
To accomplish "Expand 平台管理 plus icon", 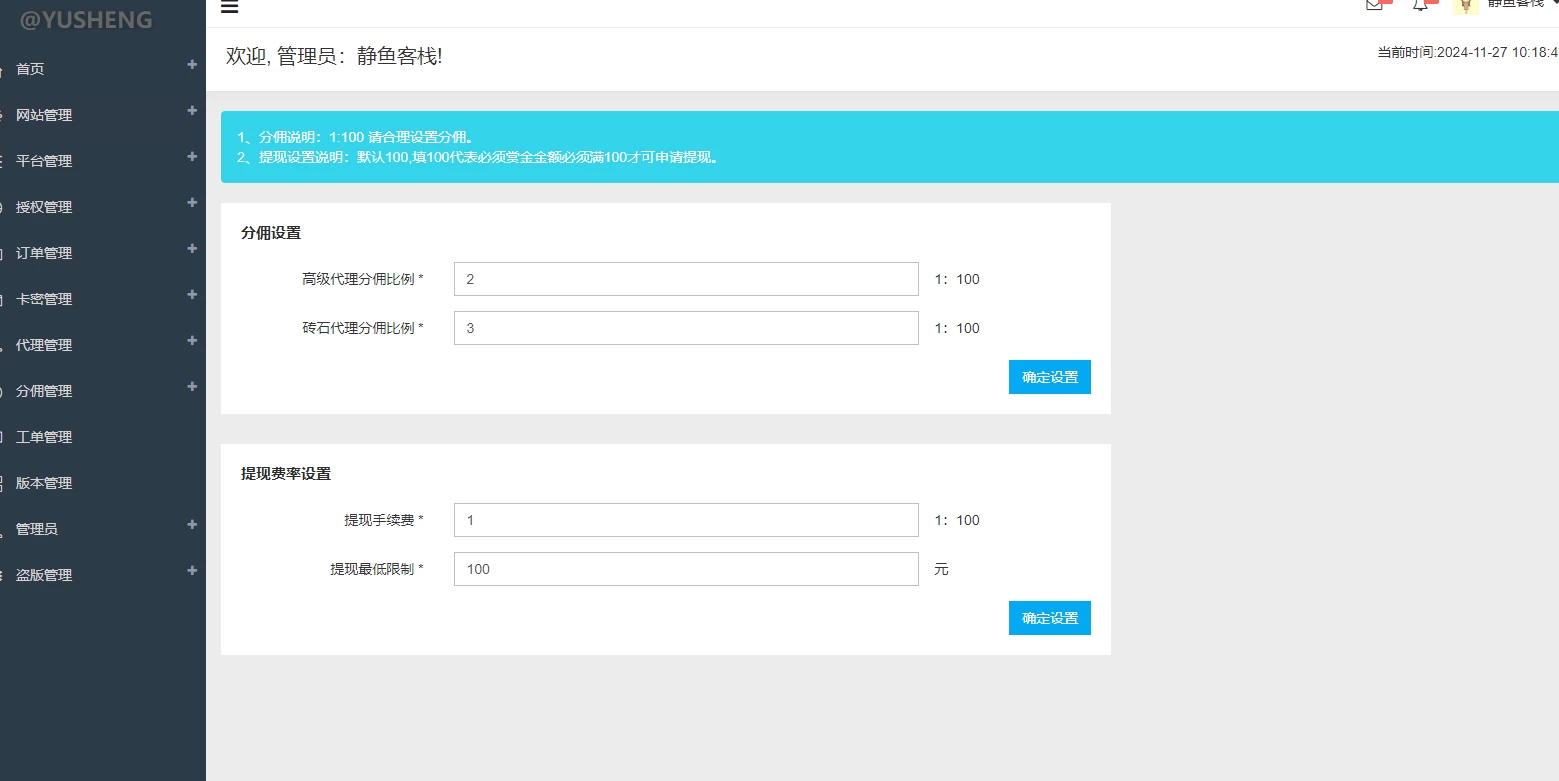I will 192,157.
